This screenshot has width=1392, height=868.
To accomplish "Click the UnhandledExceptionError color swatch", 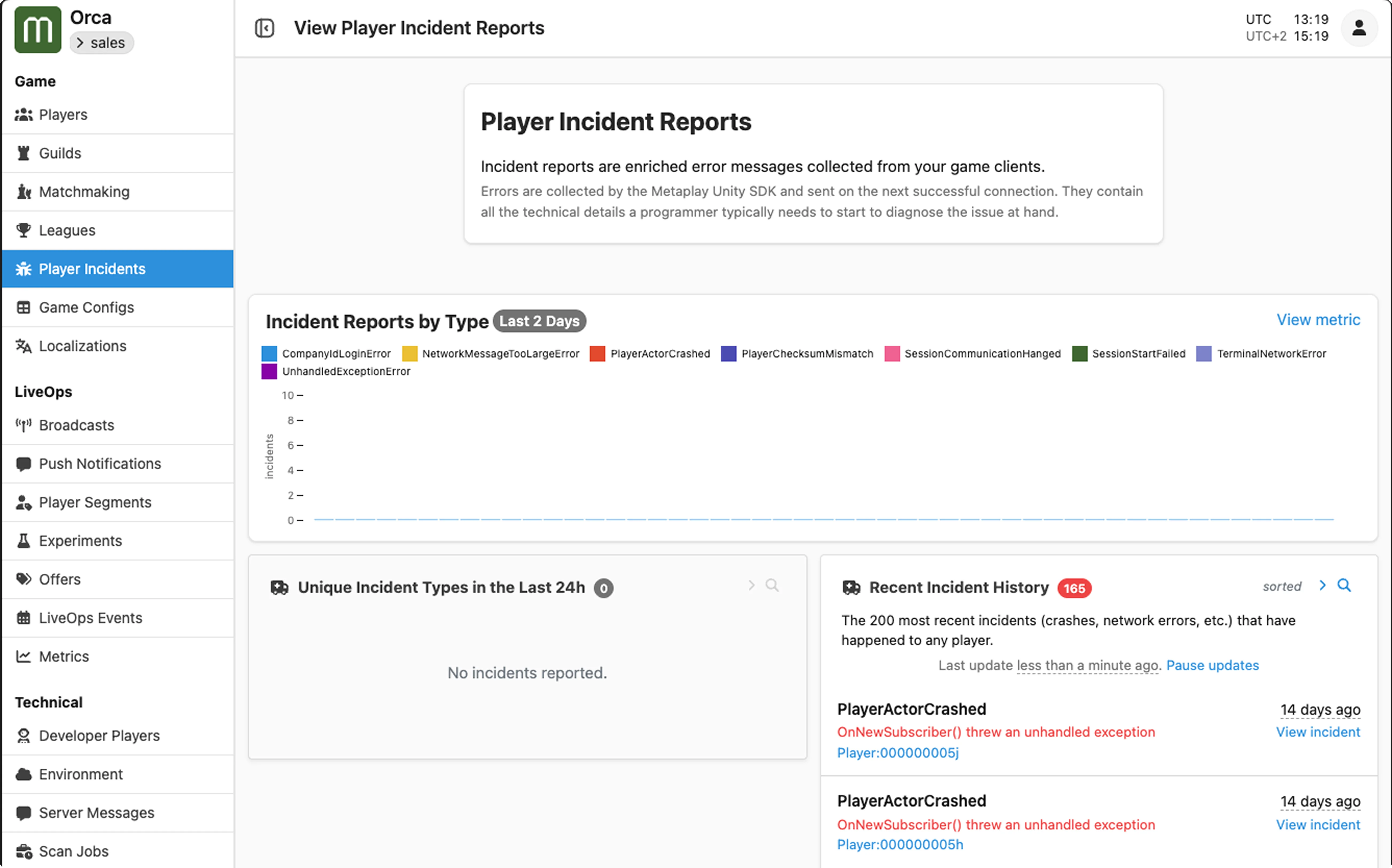I will [269, 371].
